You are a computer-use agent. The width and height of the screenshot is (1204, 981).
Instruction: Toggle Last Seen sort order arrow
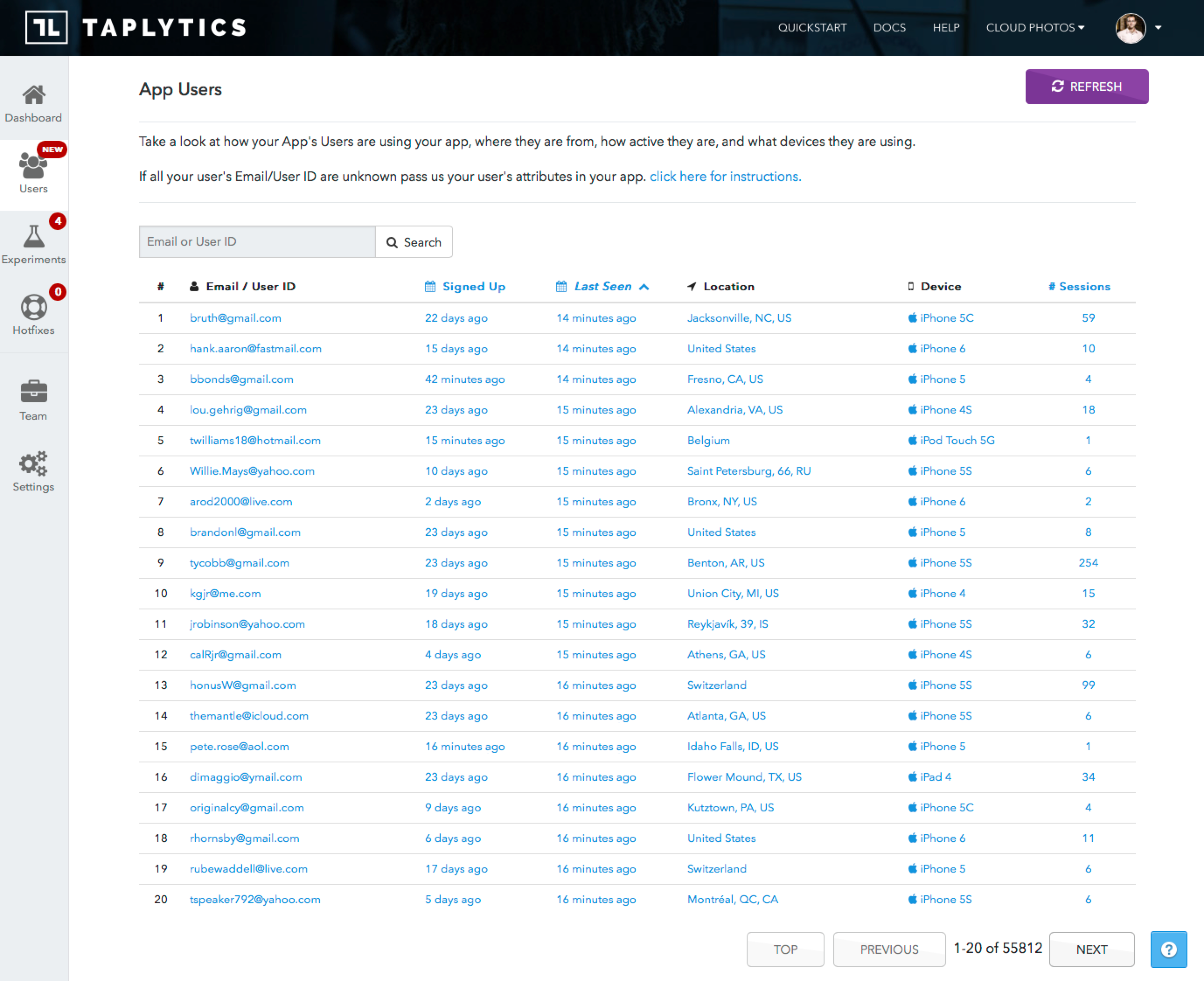pyautogui.click(x=644, y=286)
